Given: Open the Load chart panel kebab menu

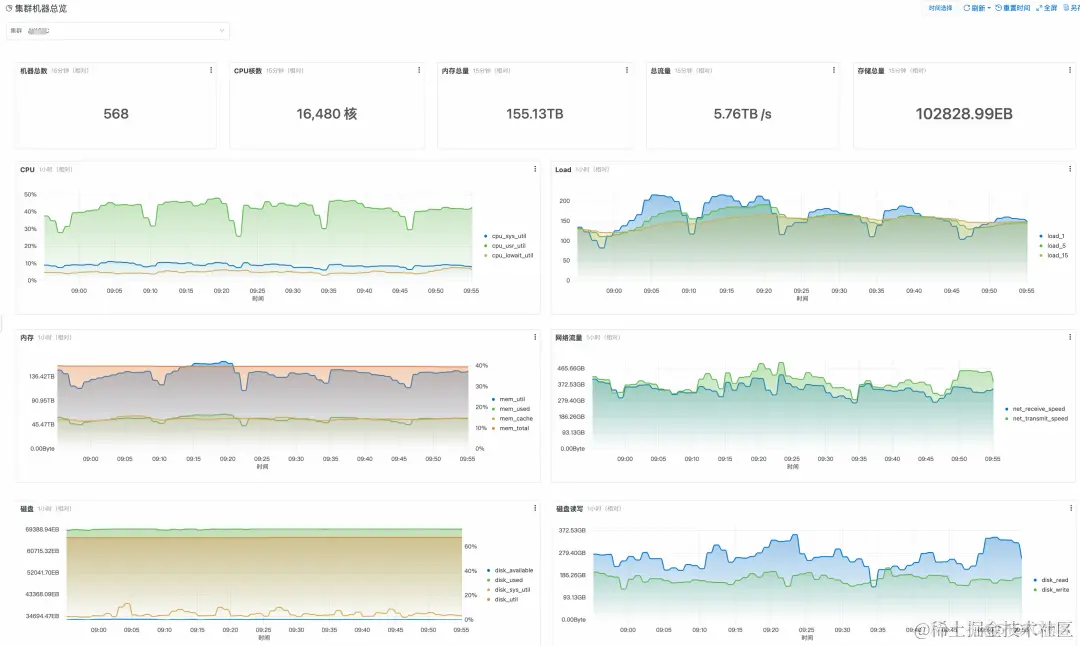Looking at the screenshot, I should click(x=1070, y=169).
